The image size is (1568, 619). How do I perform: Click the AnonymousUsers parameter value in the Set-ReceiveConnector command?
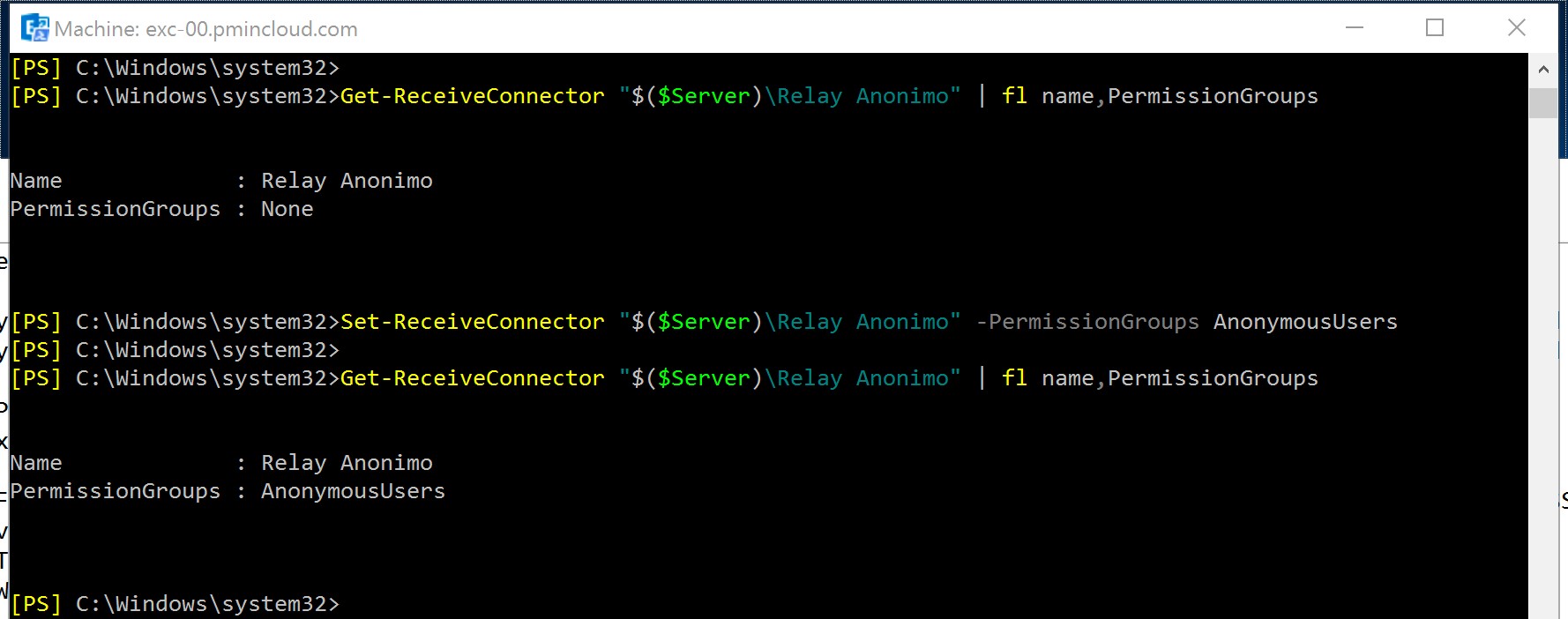(1305, 322)
